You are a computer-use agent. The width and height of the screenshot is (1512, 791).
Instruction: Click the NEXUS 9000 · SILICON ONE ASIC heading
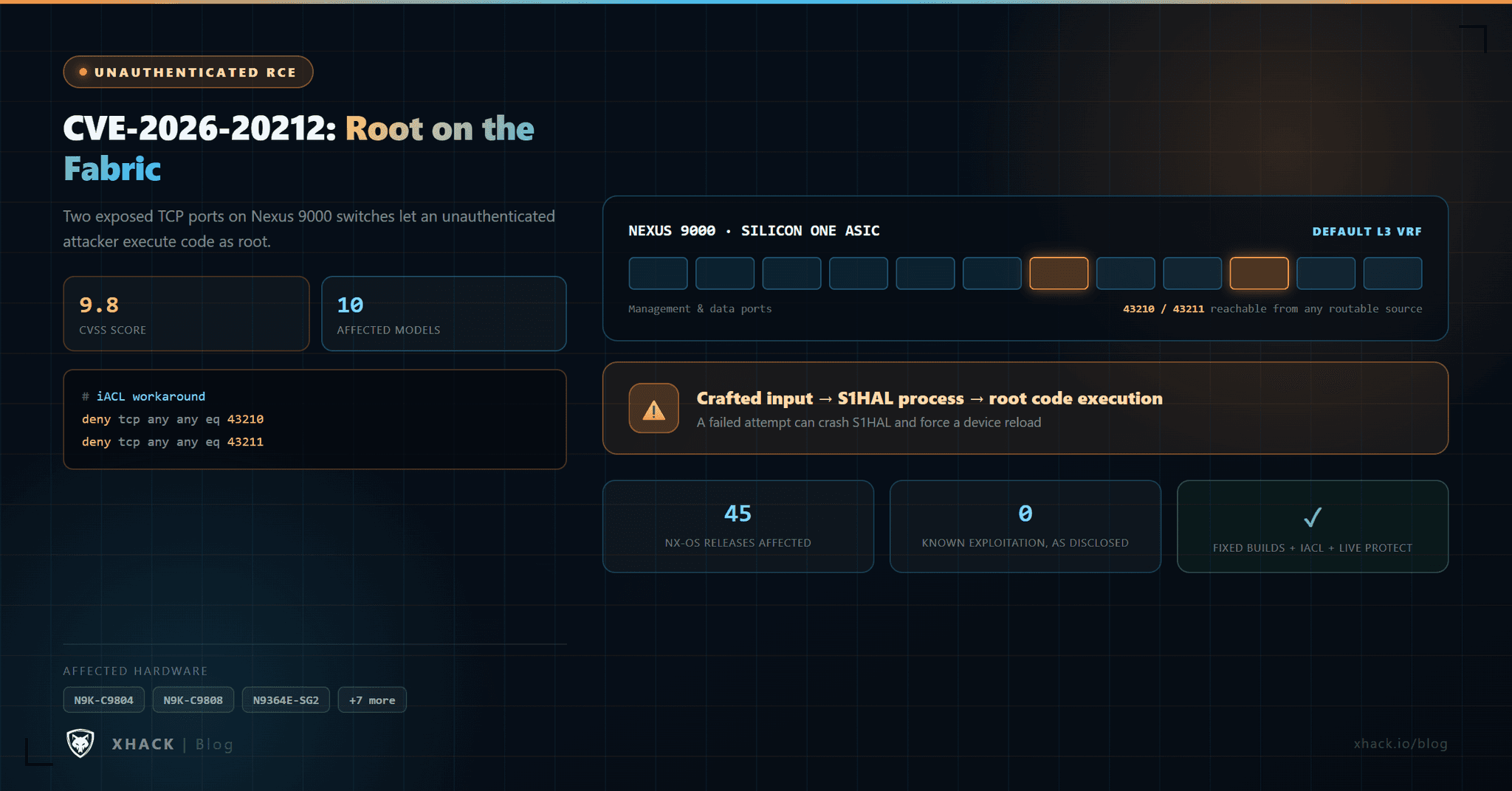[754, 231]
